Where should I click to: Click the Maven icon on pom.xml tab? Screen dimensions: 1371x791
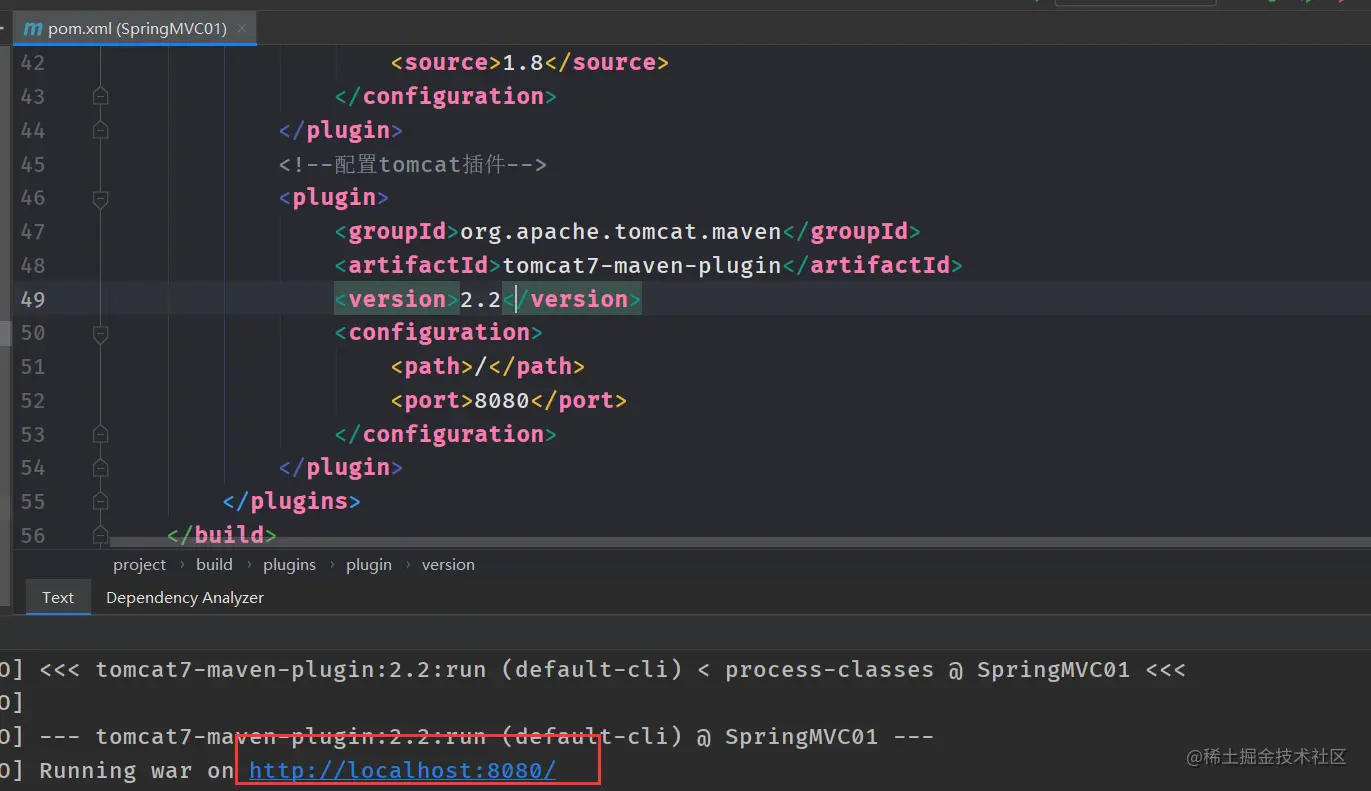33,29
